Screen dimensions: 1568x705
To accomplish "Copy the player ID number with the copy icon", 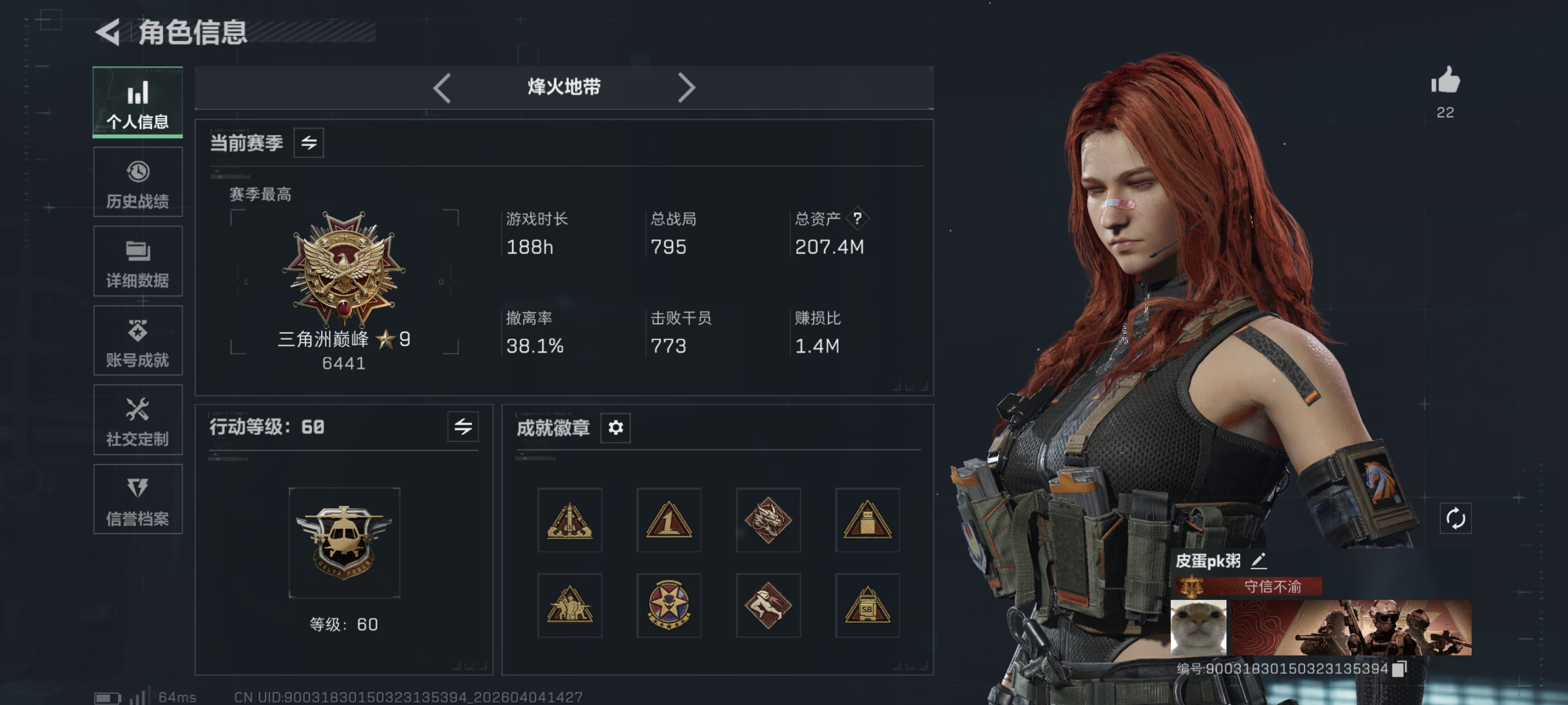I will pyautogui.click(x=1399, y=669).
